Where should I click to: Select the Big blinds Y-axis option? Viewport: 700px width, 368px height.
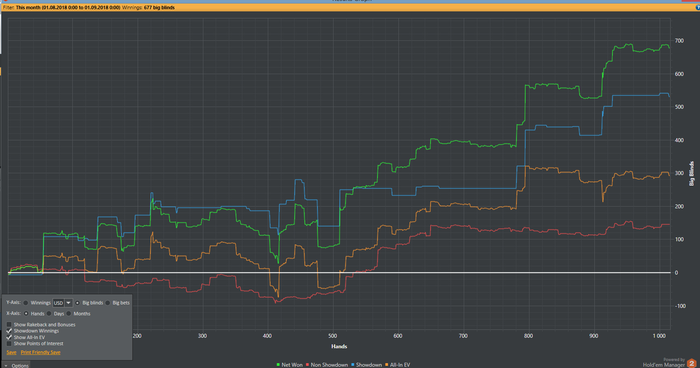(x=77, y=303)
